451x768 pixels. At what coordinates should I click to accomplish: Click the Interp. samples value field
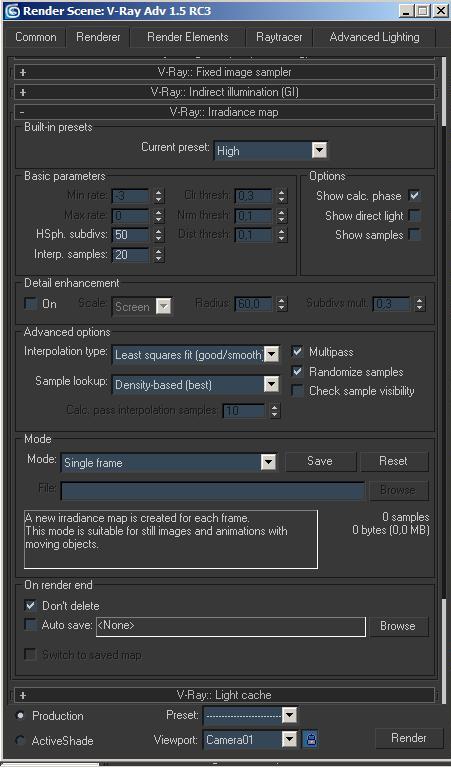(x=131, y=255)
